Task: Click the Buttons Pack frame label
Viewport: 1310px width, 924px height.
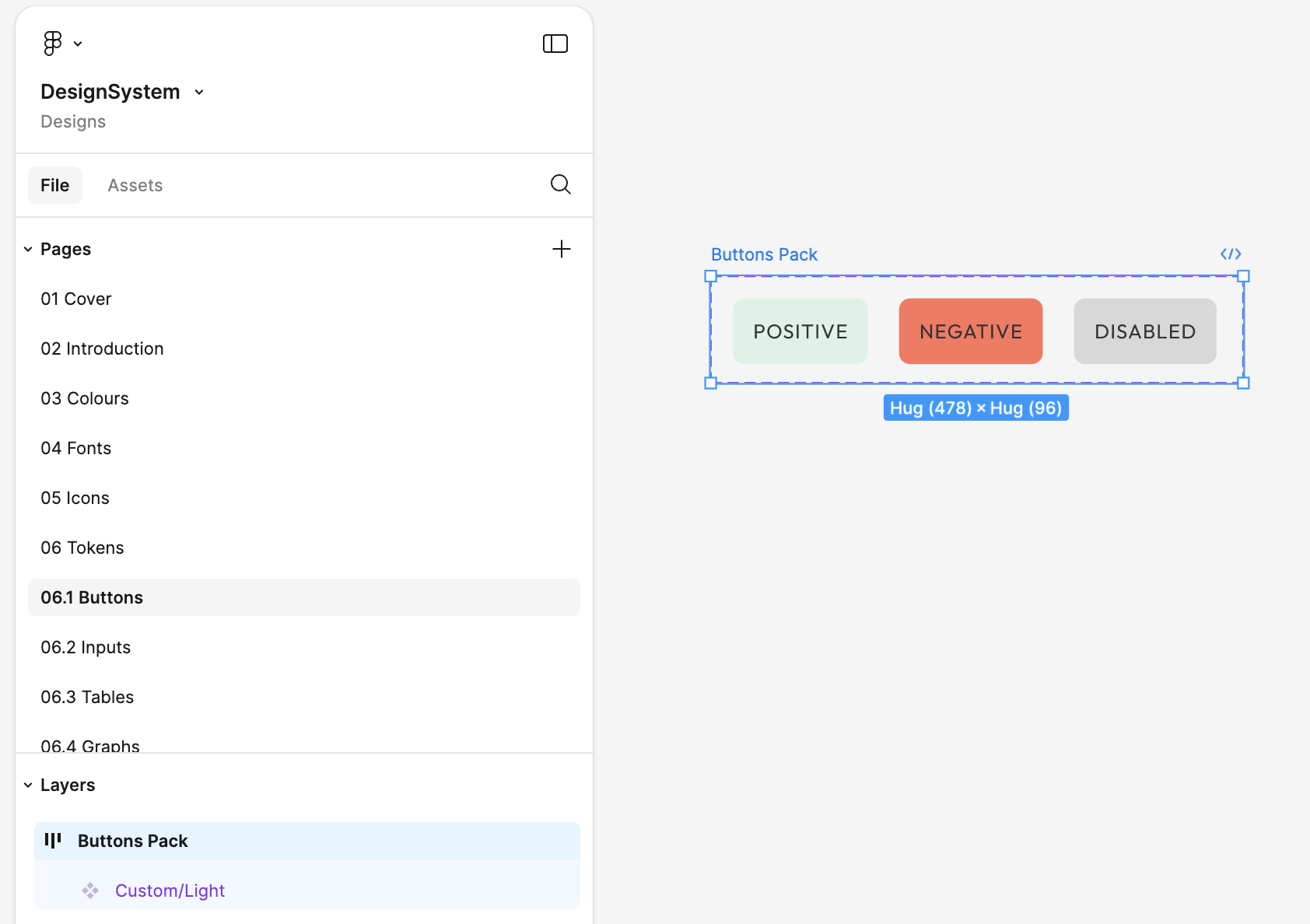Action: coord(764,254)
